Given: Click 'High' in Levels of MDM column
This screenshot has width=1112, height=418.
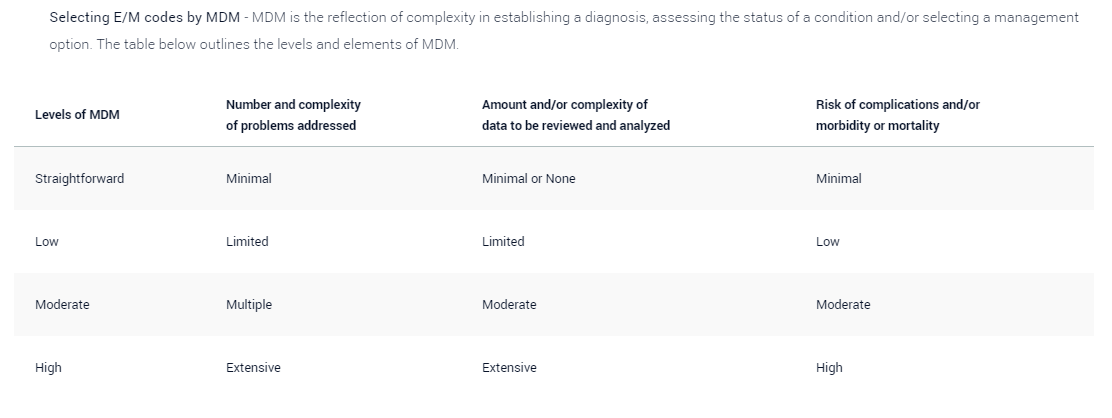Looking at the screenshot, I should [48, 368].
